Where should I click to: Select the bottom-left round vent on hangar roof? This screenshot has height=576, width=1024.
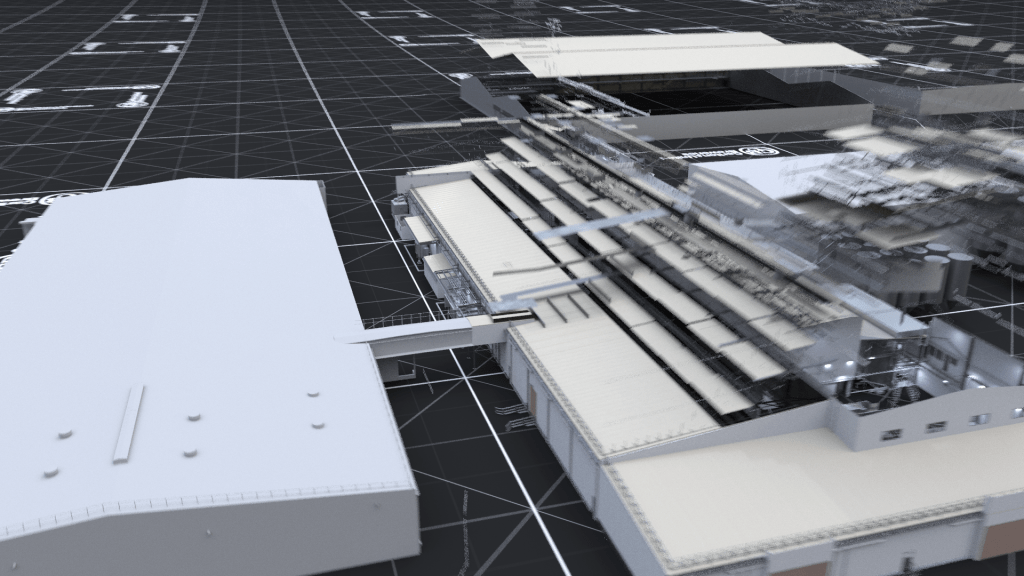click(x=50, y=472)
